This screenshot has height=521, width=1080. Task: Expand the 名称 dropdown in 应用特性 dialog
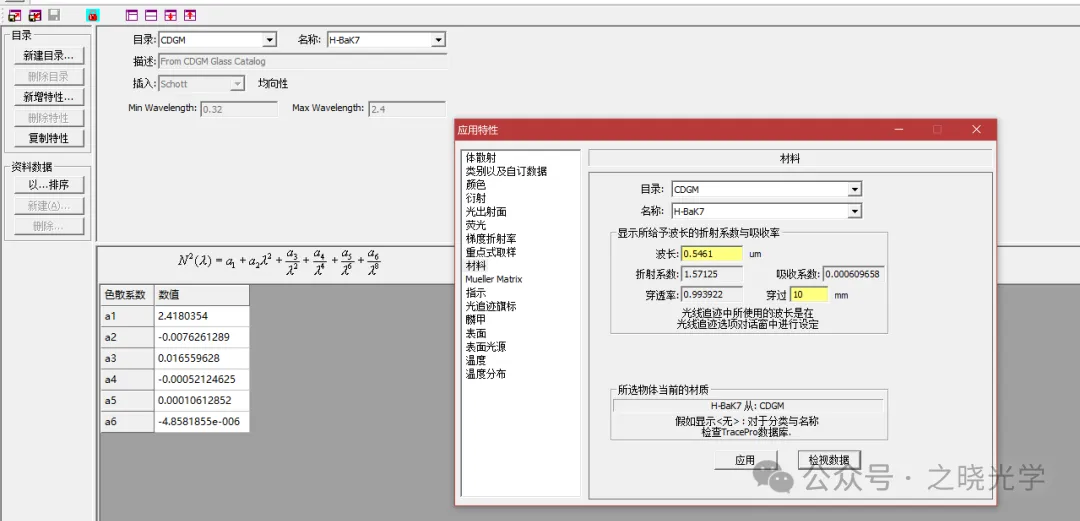[x=854, y=211]
